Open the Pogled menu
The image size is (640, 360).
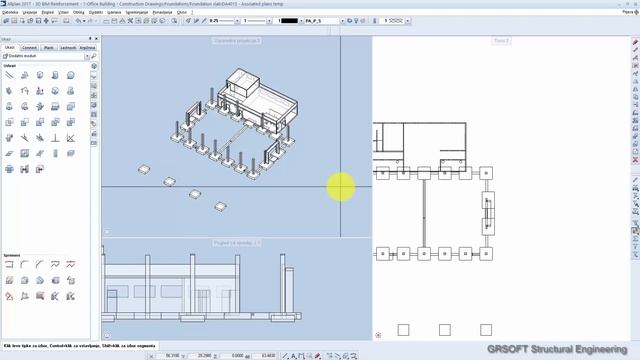[47, 12]
